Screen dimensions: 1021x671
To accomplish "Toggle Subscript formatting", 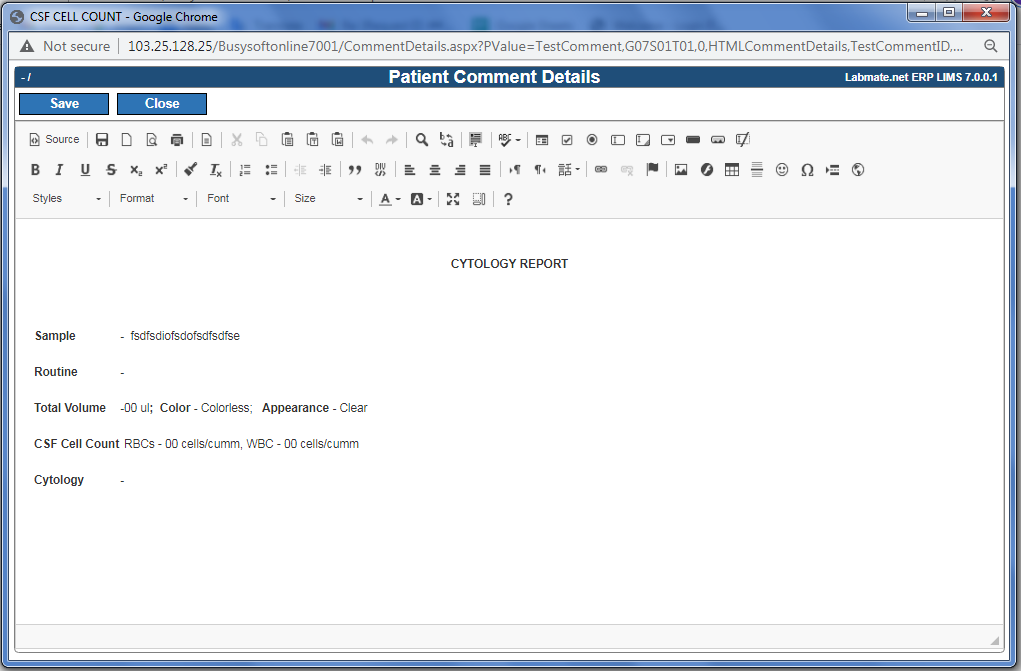I will 135,170.
